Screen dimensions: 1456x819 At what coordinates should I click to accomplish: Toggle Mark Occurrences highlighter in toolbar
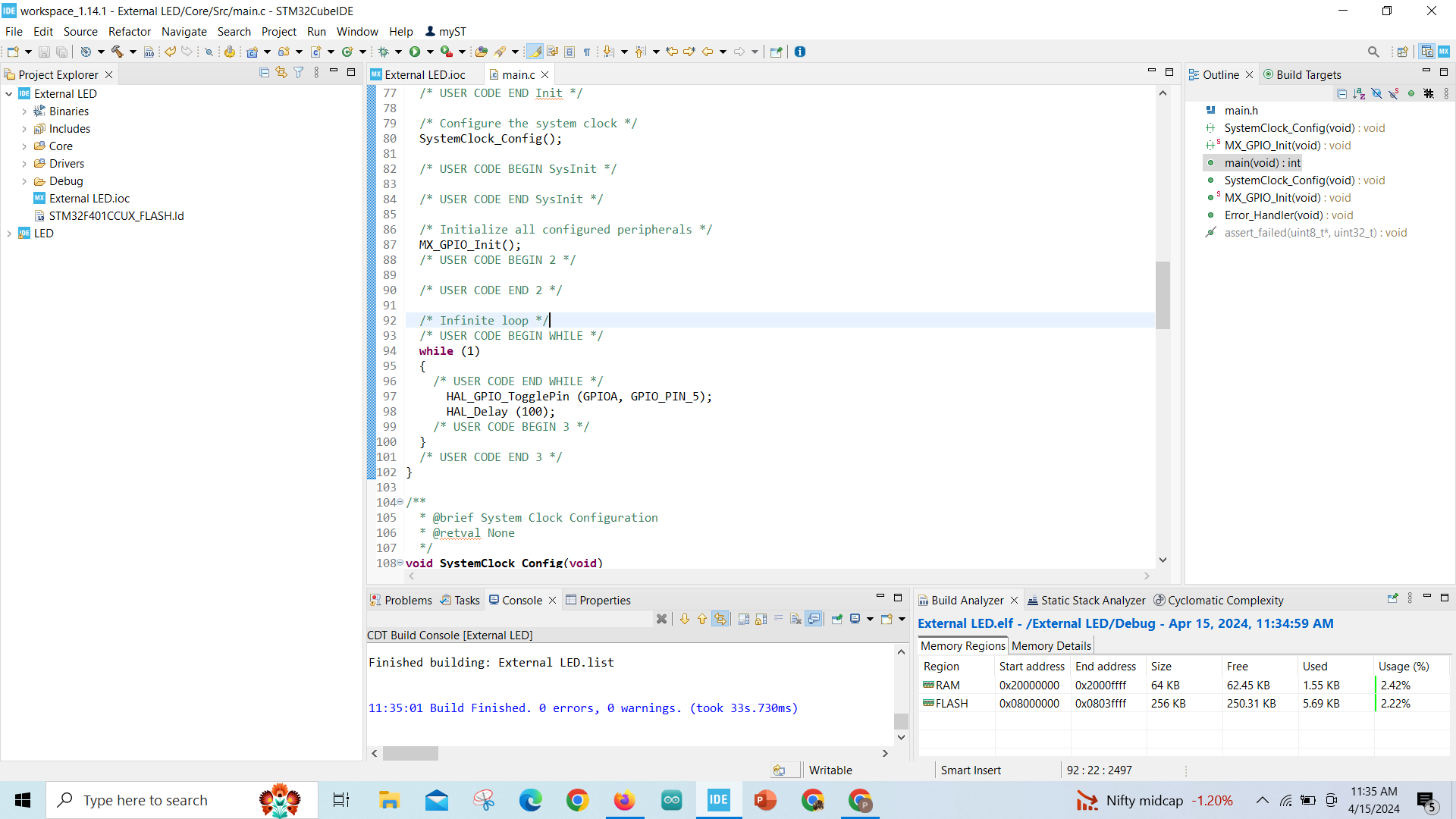tap(535, 52)
